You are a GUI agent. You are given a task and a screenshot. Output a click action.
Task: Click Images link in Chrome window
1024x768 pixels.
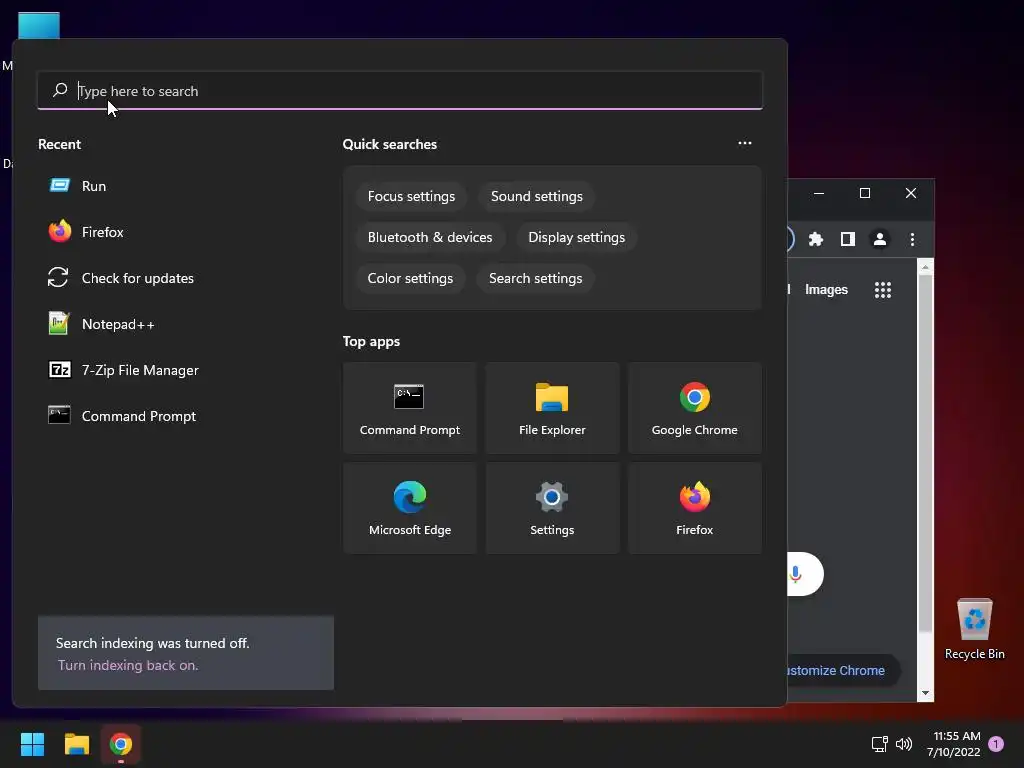(x=826, y=289)
